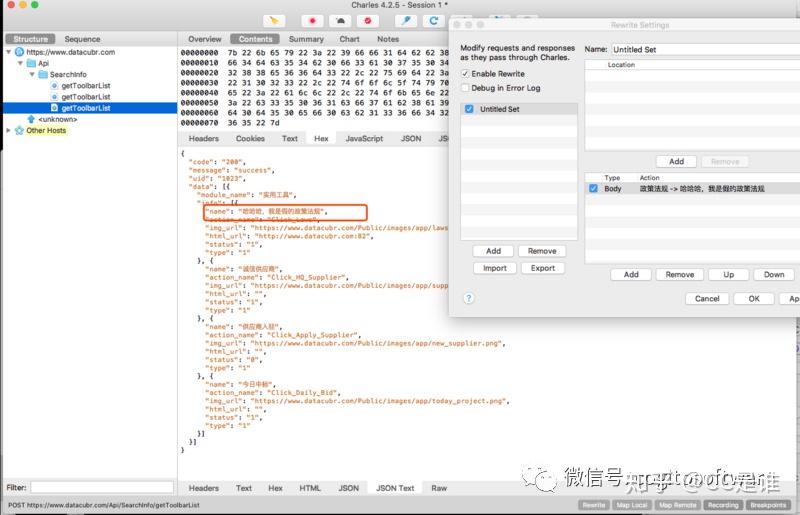Screen dimensions: 800x515
Task: Switch request view to JavaScript tab
Action: pyautogui.click(x=364, y=138)
